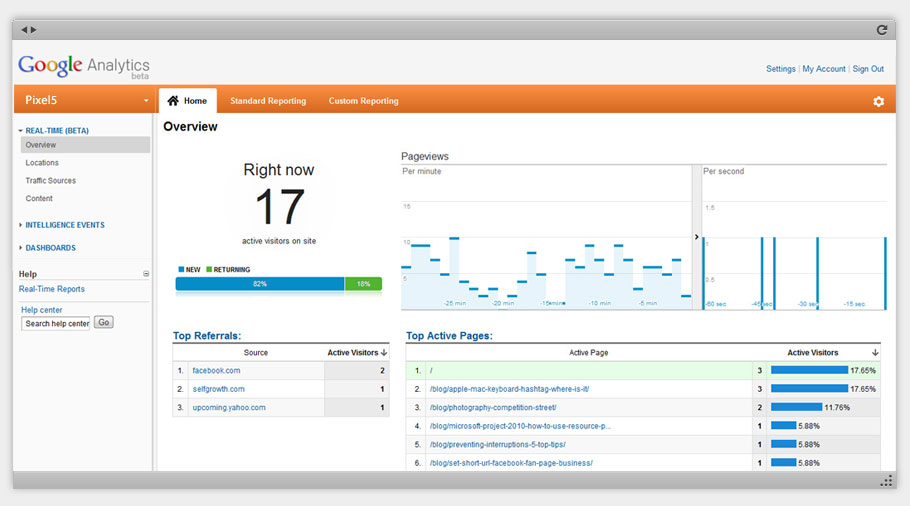Click the Go button
Screen dimensions: 910x506
click(103, 323)
